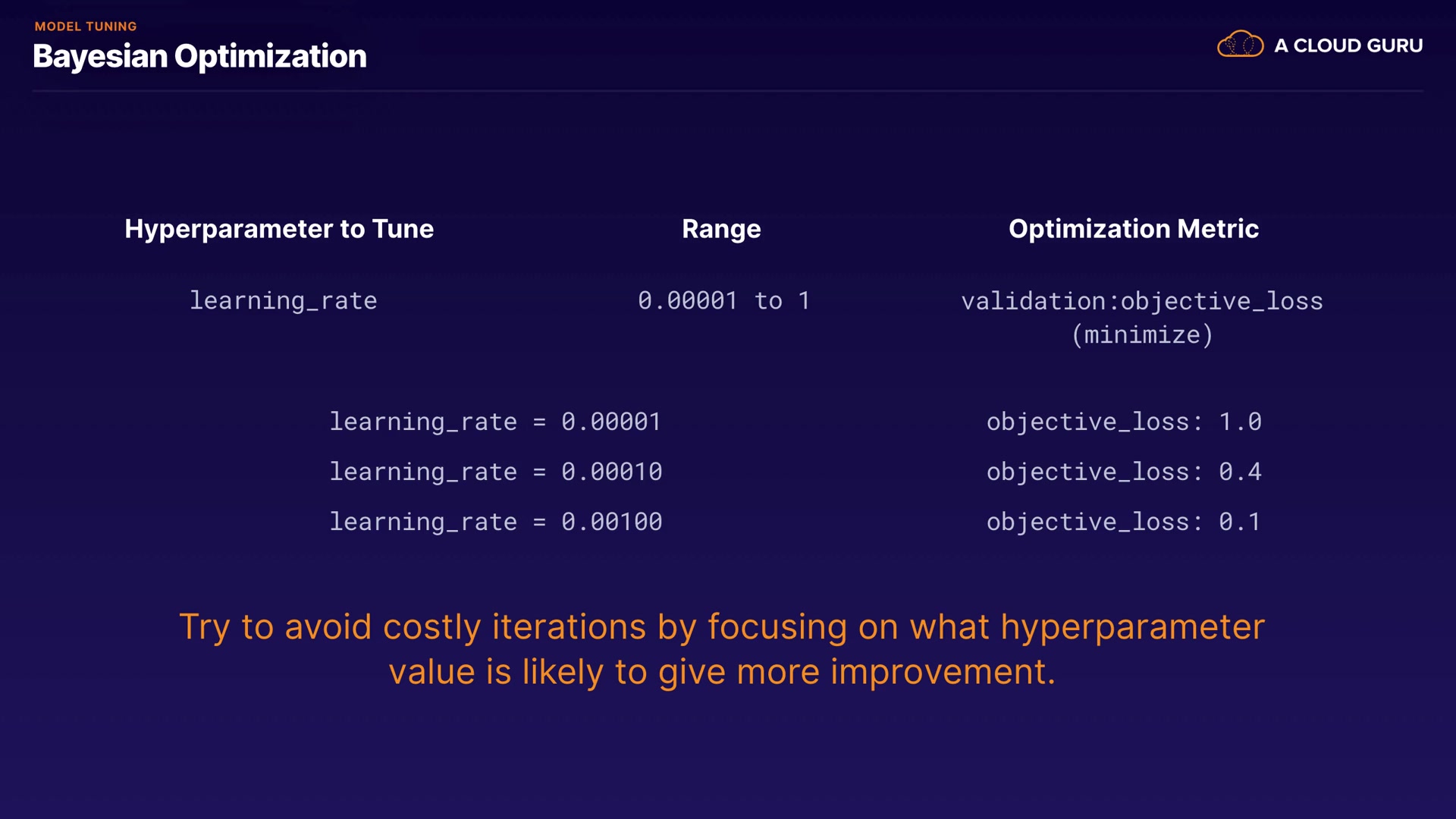
Task: Click the Bayesian Optimization slide title
Action: pos(199,56)
